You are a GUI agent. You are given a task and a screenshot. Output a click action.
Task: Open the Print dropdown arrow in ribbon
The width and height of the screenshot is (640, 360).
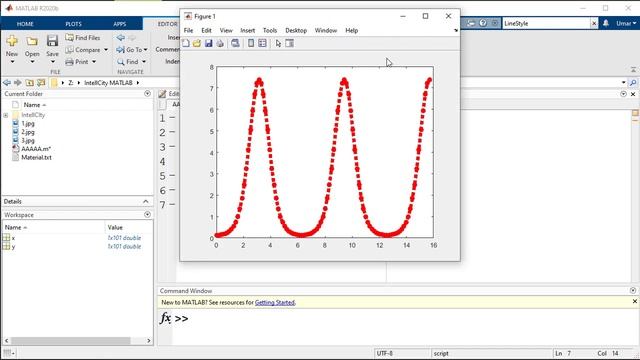(94, 62)
